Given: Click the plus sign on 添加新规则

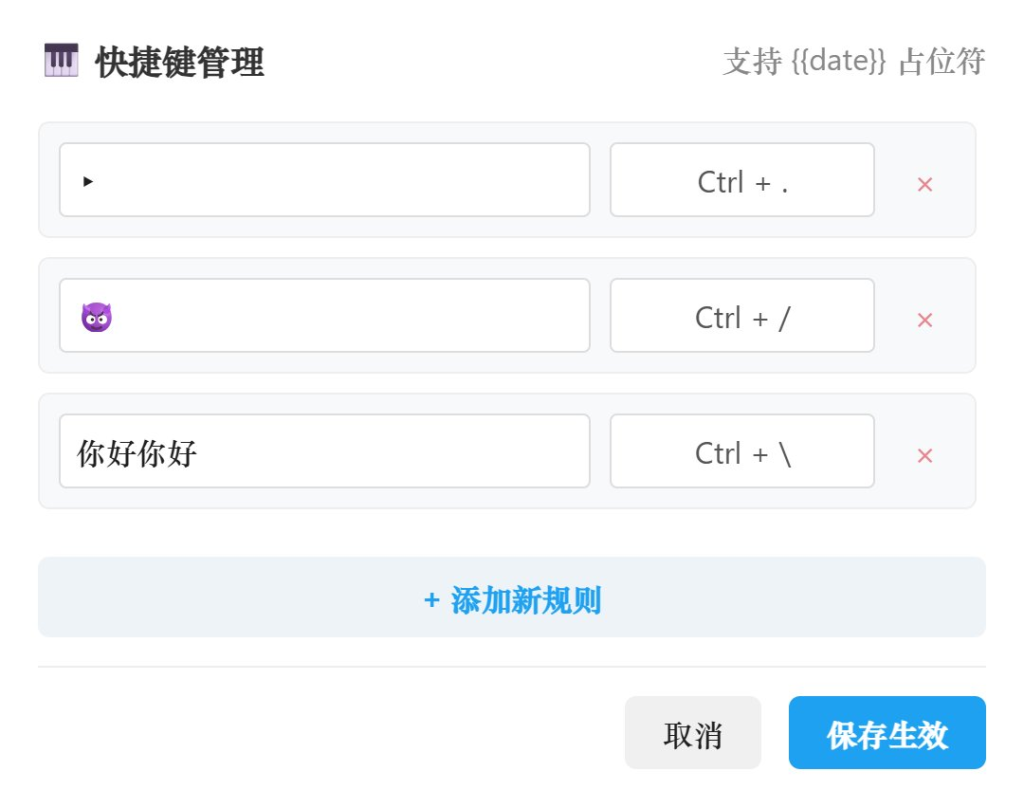Looking at the screenshot, I should tap(432, 600).
